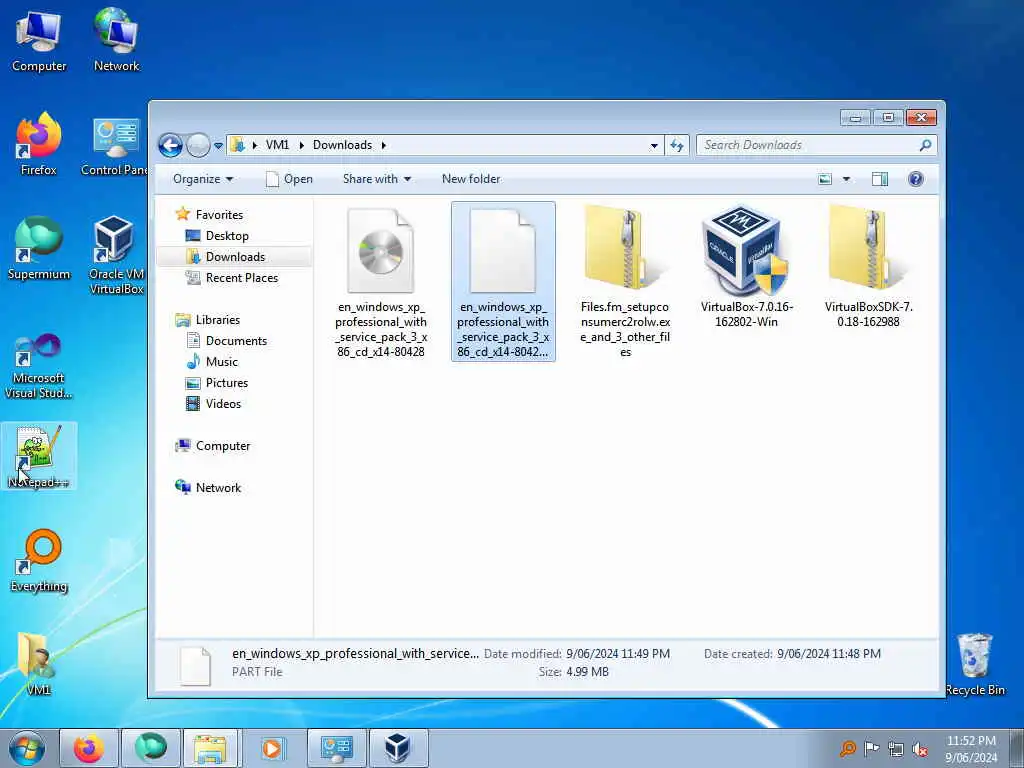Click the search magnifier icon
Image resolution: width=1024 pixels, height=768 pixels.
[x=925, y=145]
